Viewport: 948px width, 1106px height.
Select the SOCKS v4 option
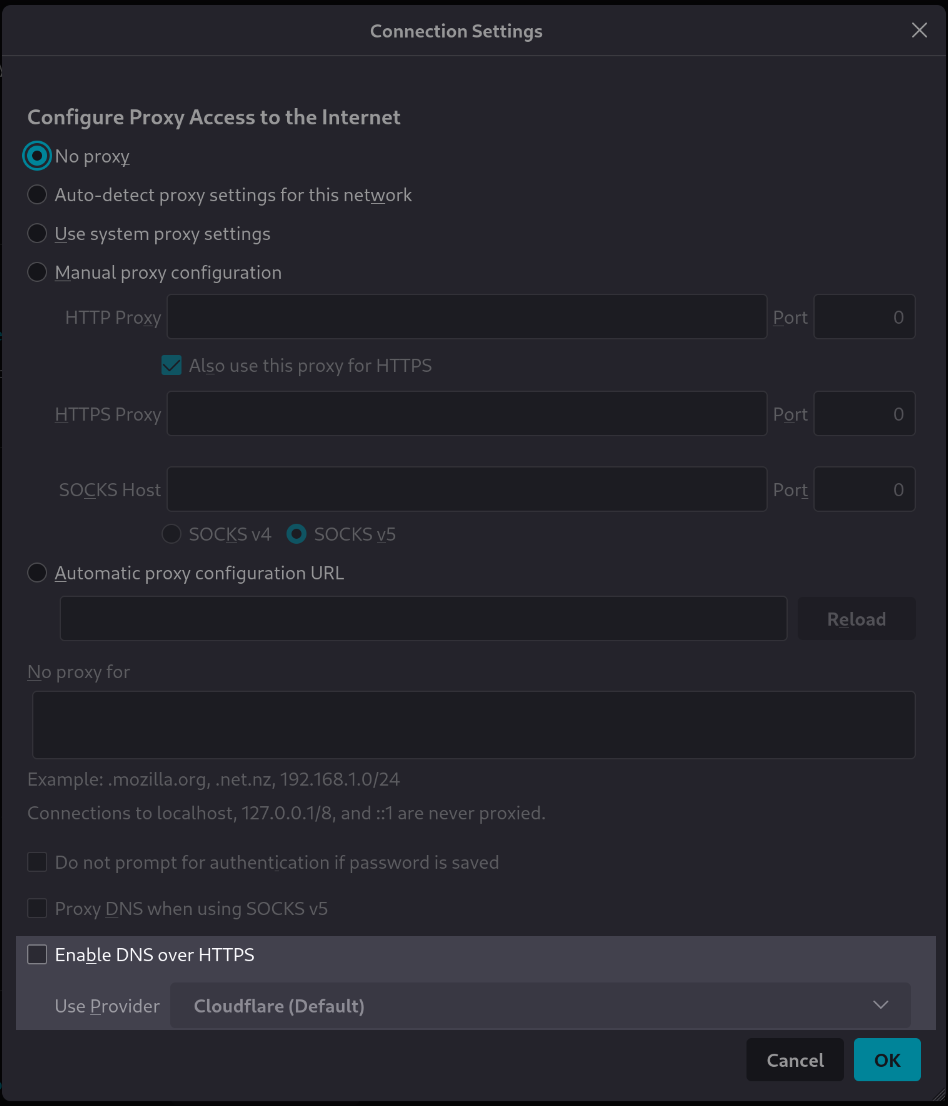click(171, 534)
